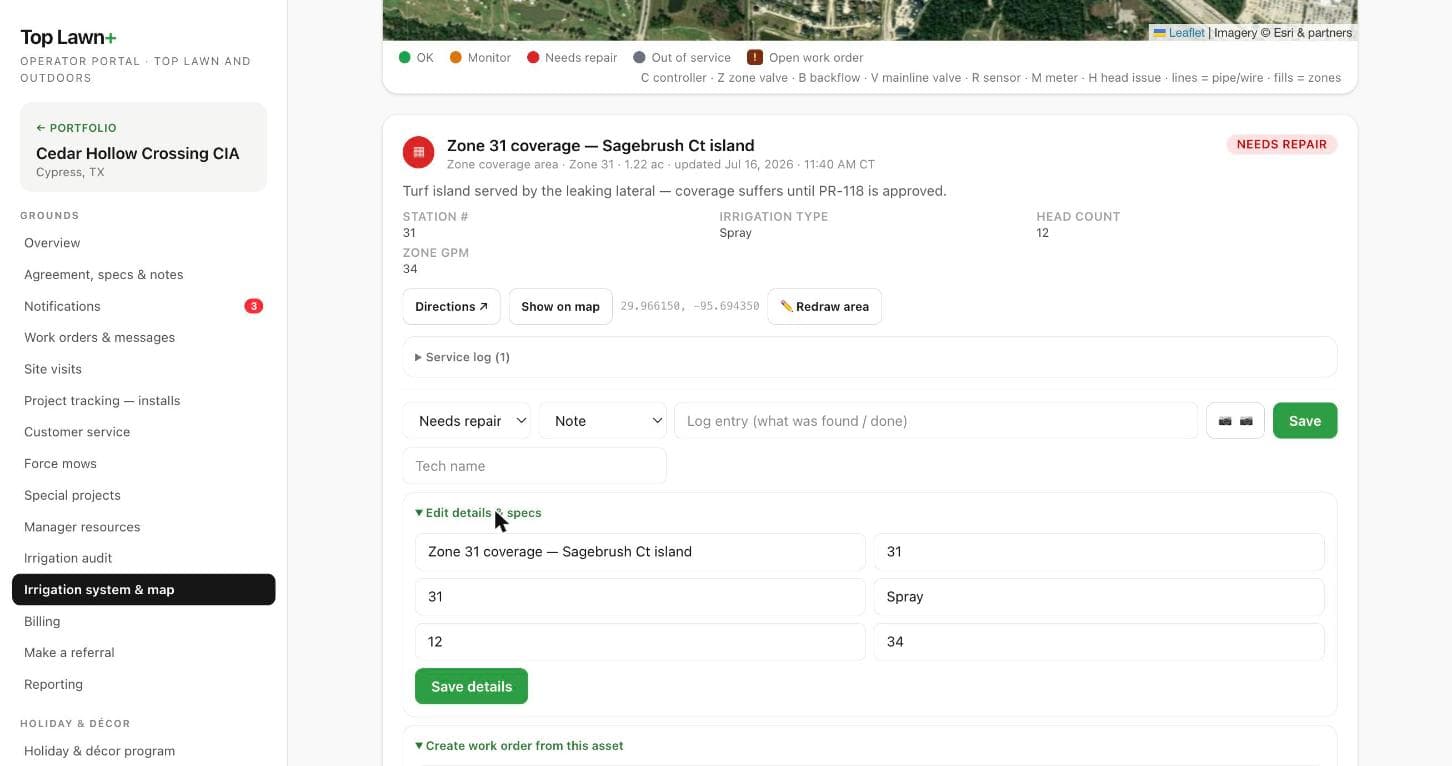
Task: Open Manager resources
Action: [x=144, y=527]
